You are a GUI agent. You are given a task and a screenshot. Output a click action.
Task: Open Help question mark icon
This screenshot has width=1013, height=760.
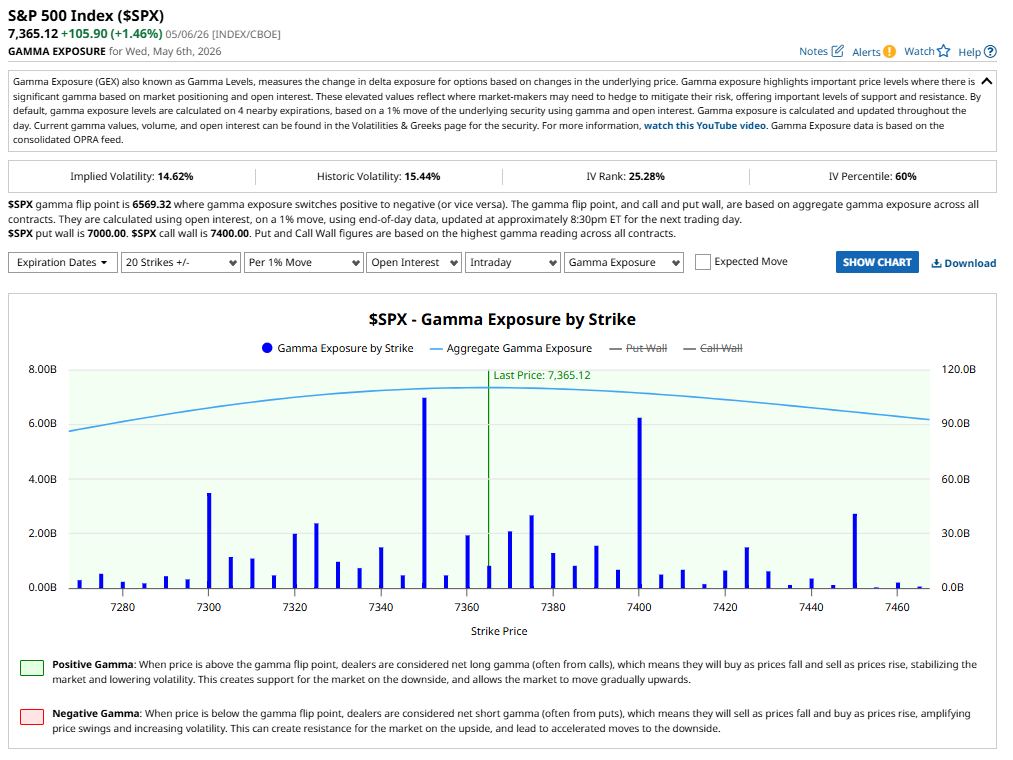(x=990, y=52)
